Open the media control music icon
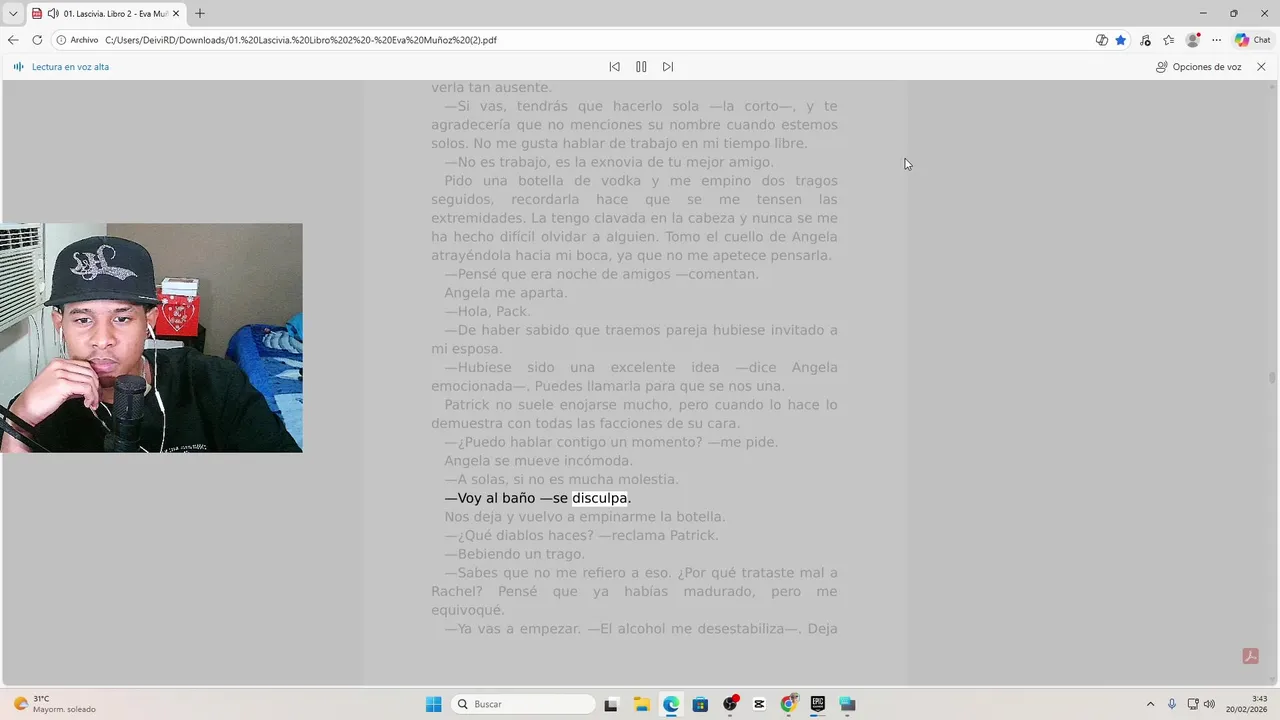The height and width of the screenshot is (720, 1280). 1145,40
